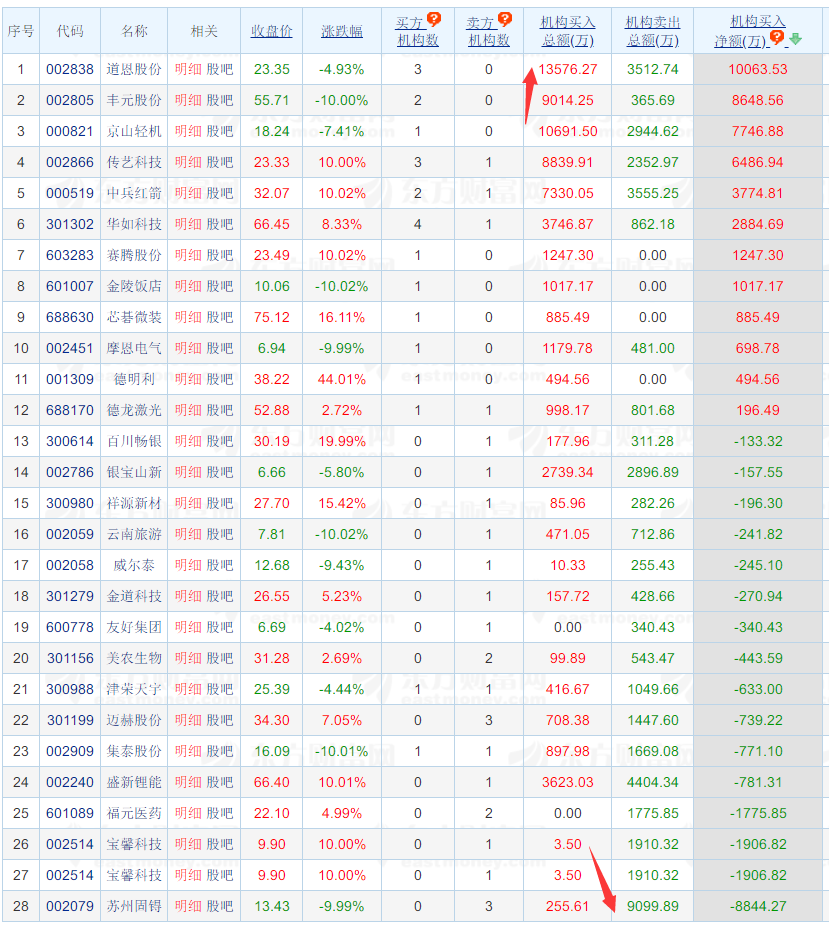
Task: Open the 摩恩电气 stock name link
Action: tap(134, 348)
